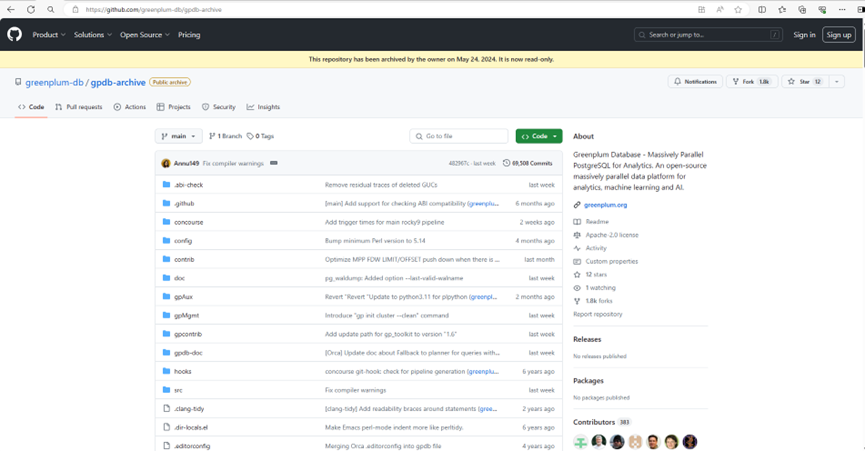Viewport: 865px width, 451px height.
Task: Star the repository
Action: point(804,82)
